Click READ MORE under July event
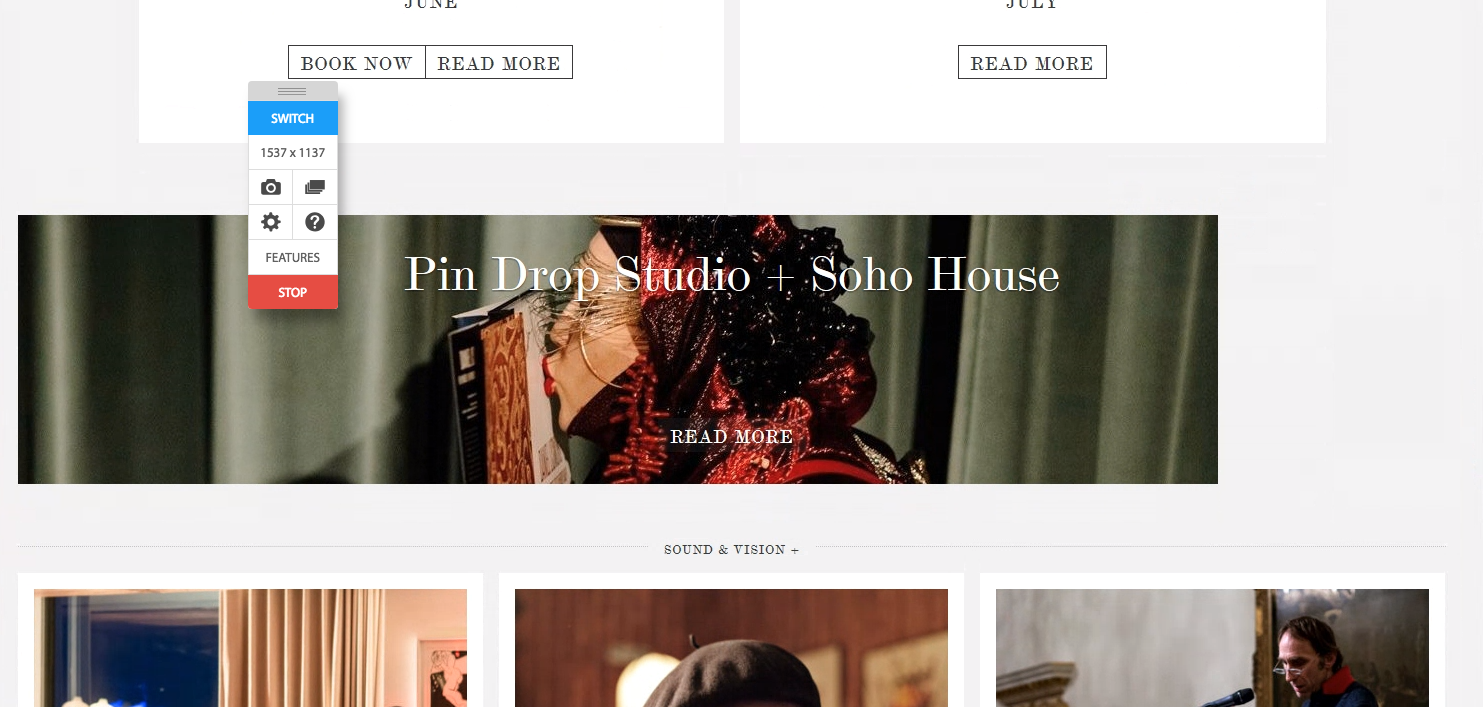1483x707 pixels. [x=1032, y=63]
